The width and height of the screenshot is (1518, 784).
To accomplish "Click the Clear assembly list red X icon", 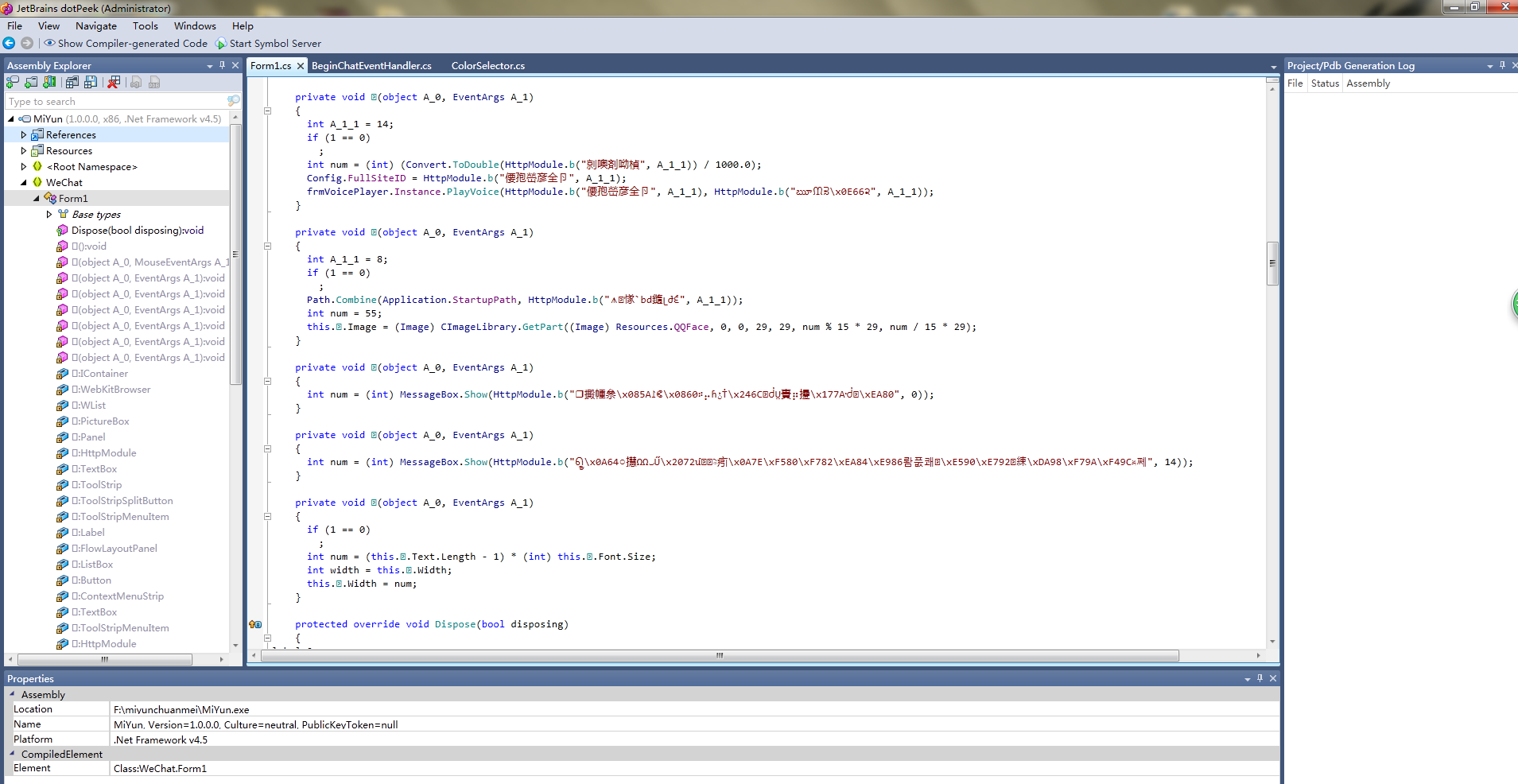I will coord(114,82).
